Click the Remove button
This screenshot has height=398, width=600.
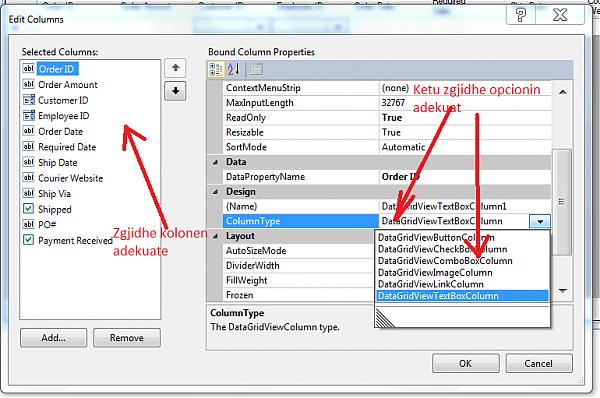point(127,338)
